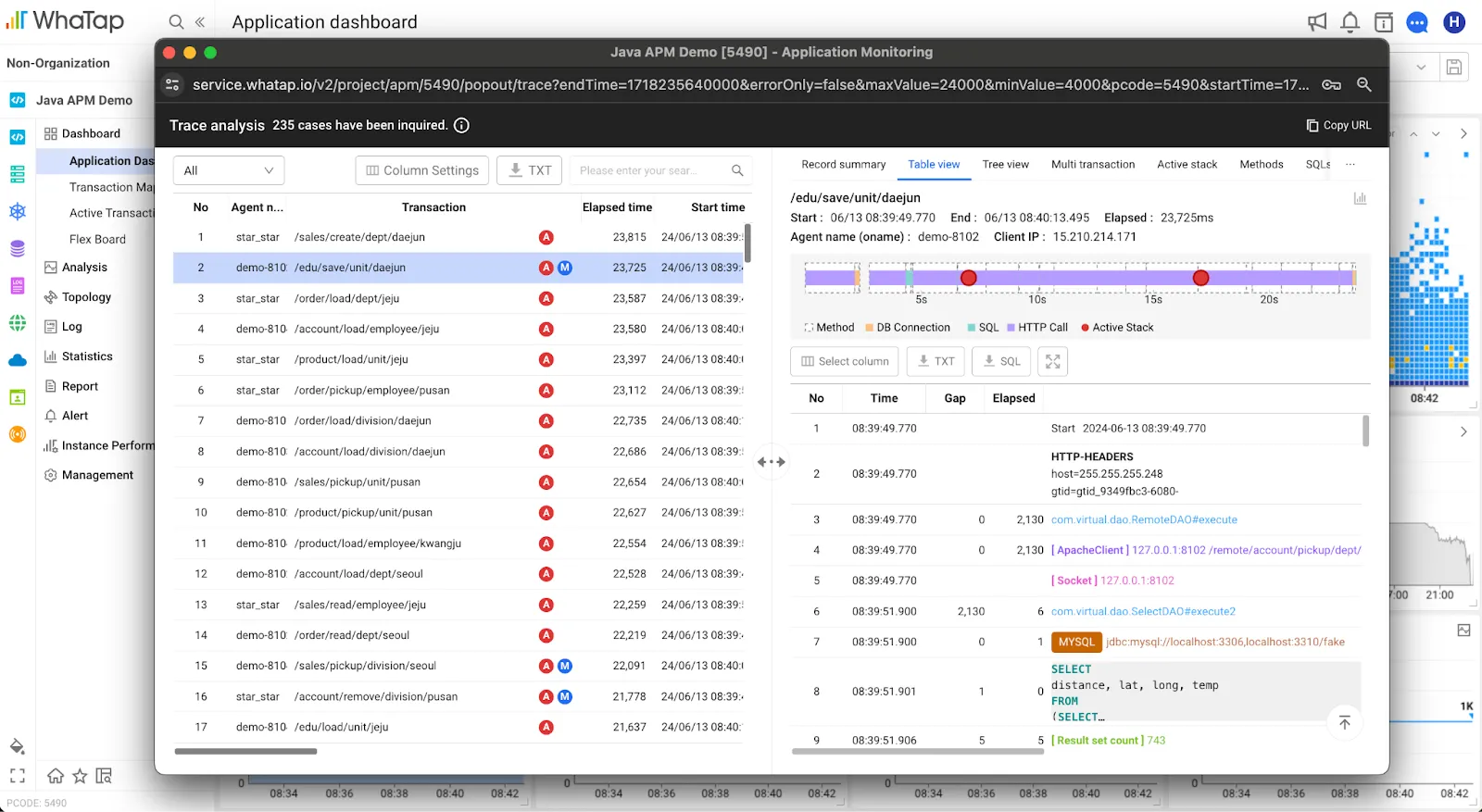Click the teal SQL segment on the timeline bar
This screenshot has width=1482, height=812.
pos(910,278)
